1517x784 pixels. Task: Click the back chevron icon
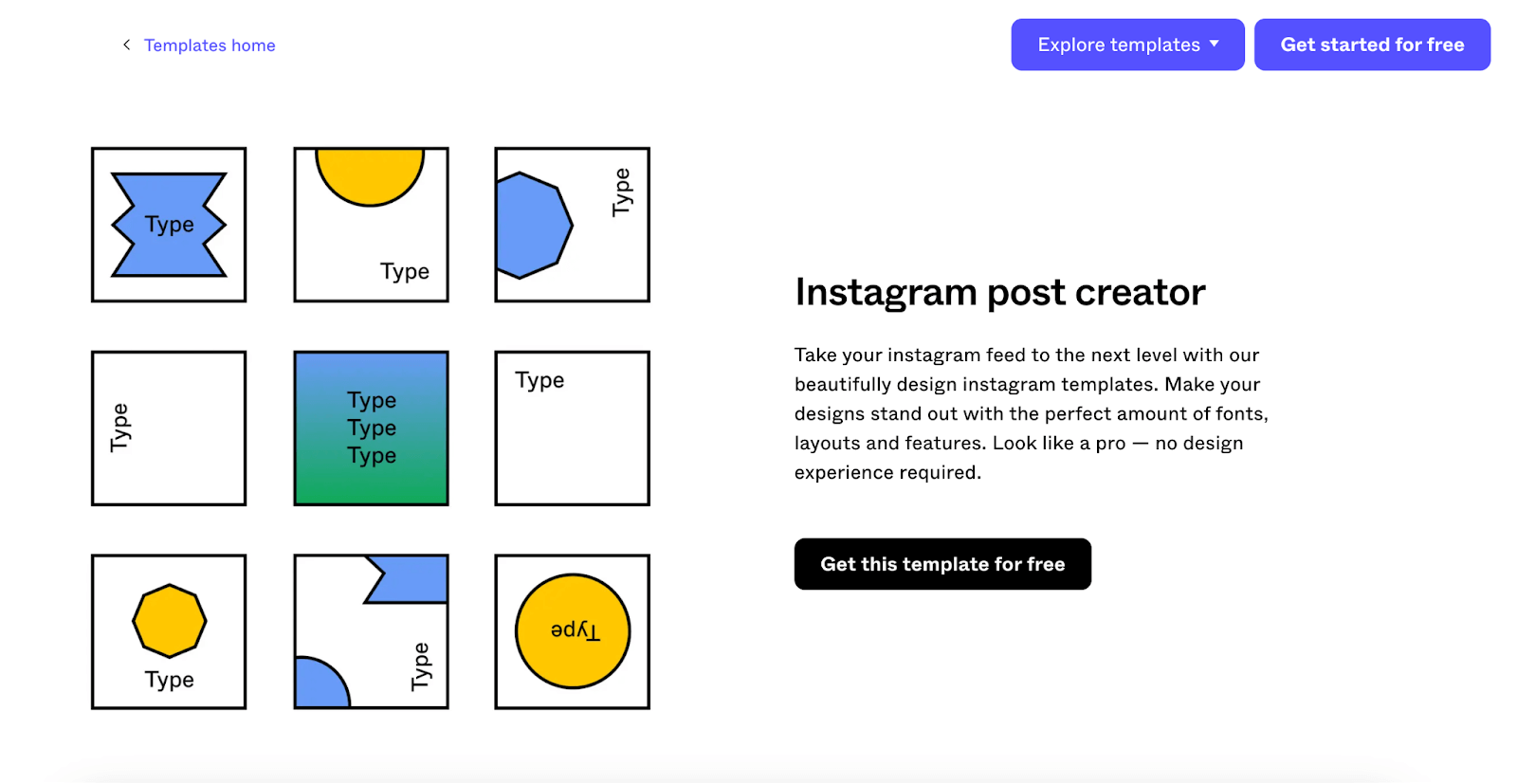126,45
